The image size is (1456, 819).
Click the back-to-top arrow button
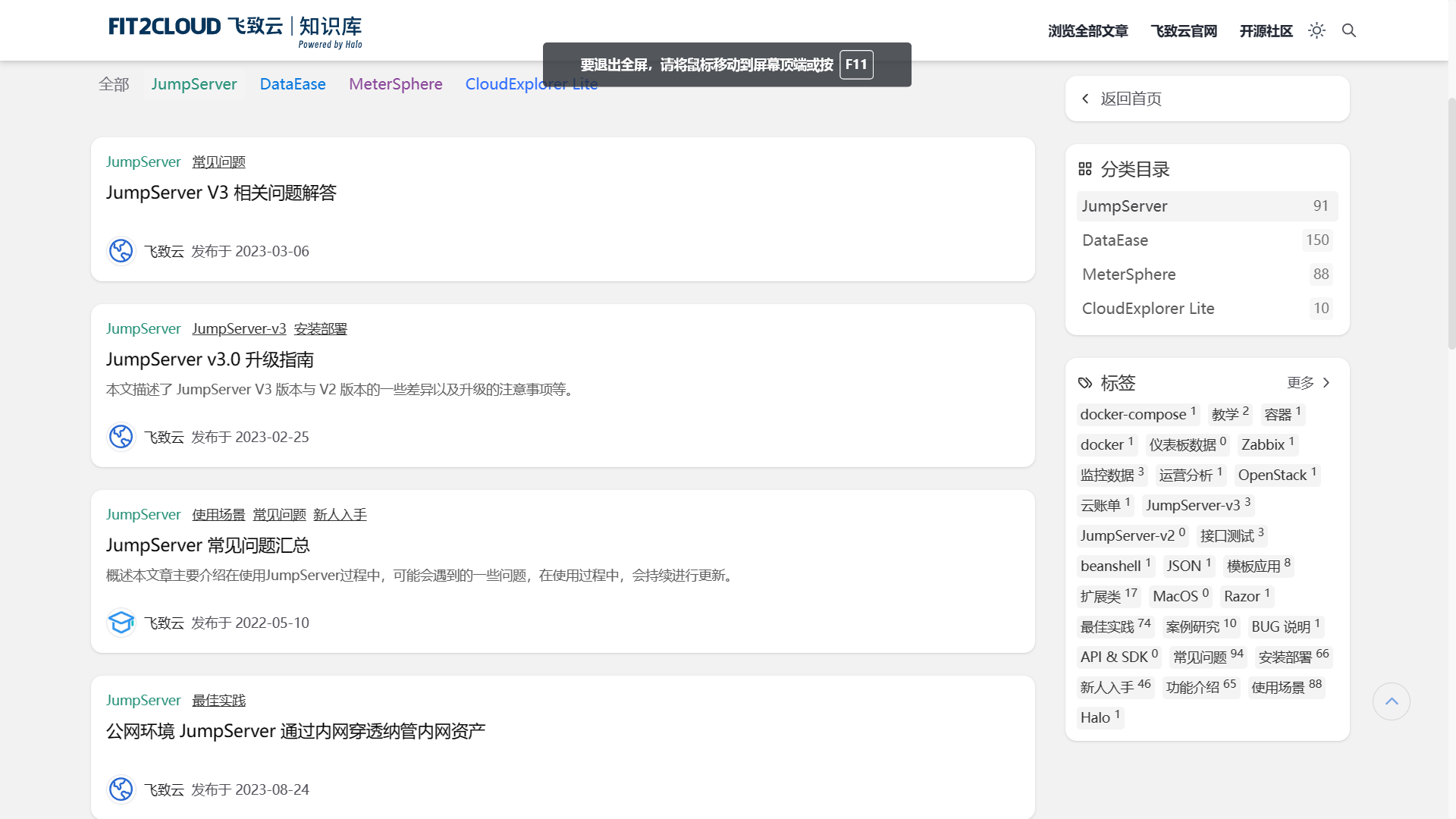coord(1392,701)
